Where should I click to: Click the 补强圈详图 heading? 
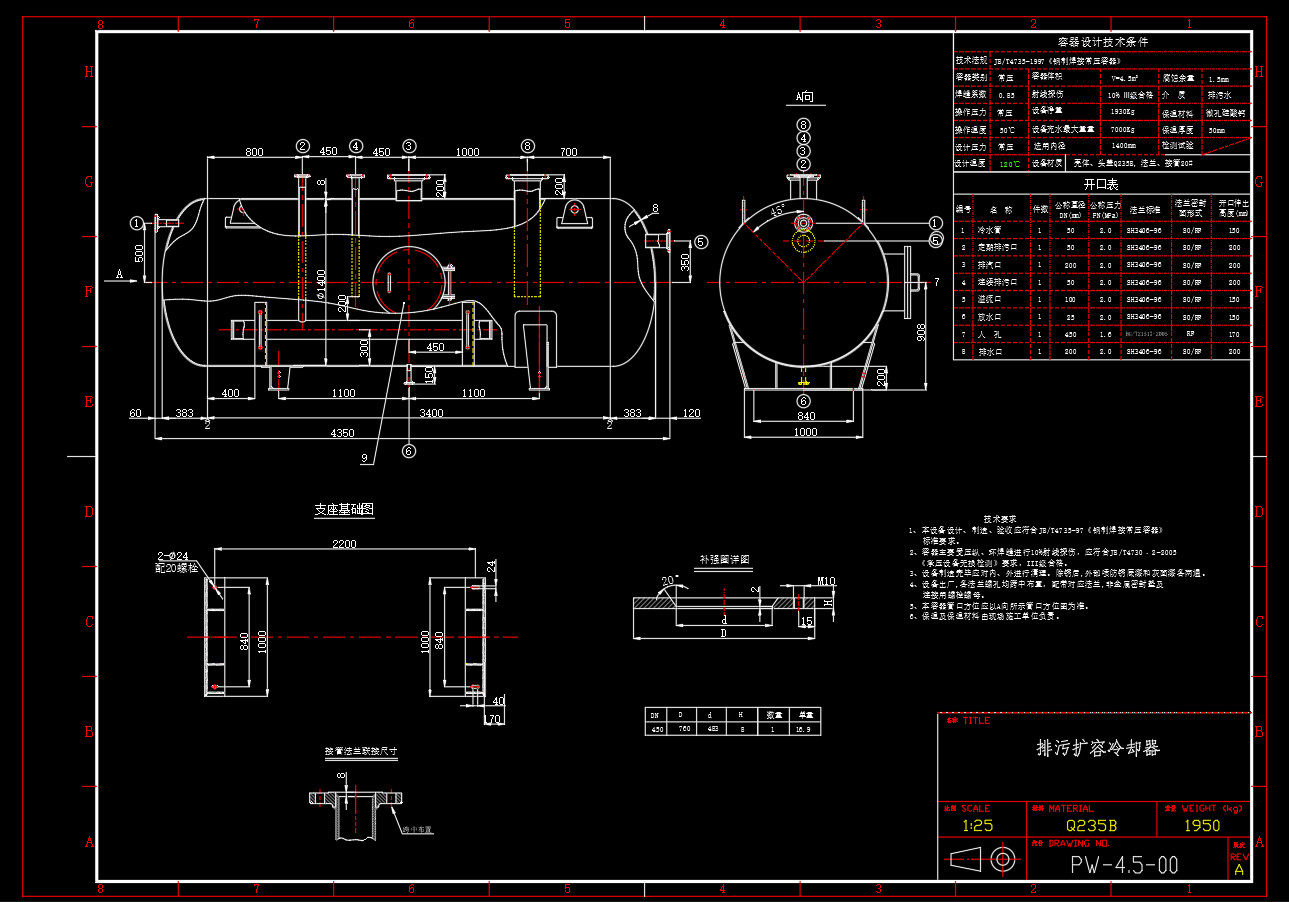tap(724, 559)
